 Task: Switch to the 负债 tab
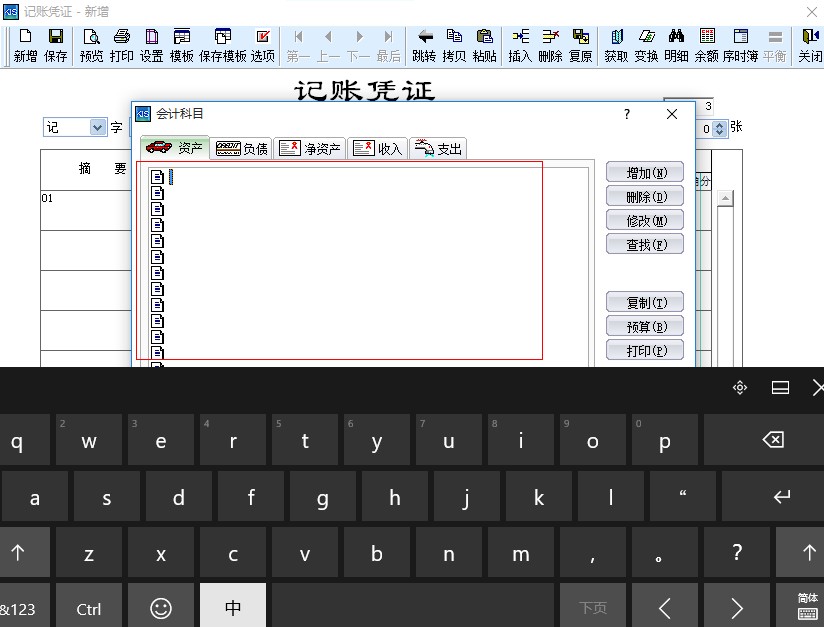pos(242,149)
